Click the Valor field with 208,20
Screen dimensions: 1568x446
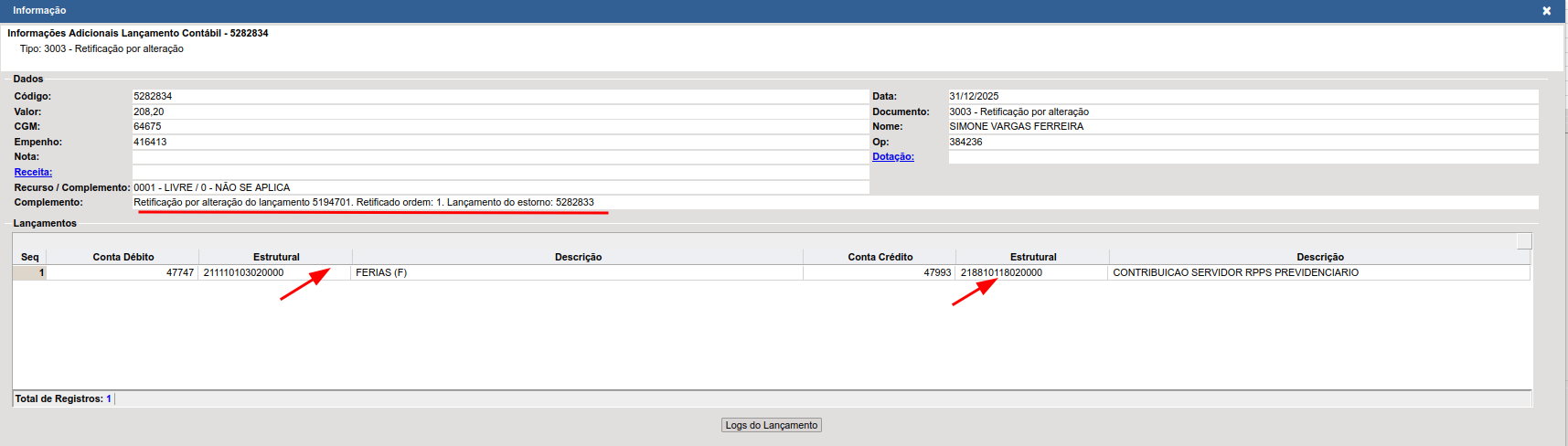[499, 111]
